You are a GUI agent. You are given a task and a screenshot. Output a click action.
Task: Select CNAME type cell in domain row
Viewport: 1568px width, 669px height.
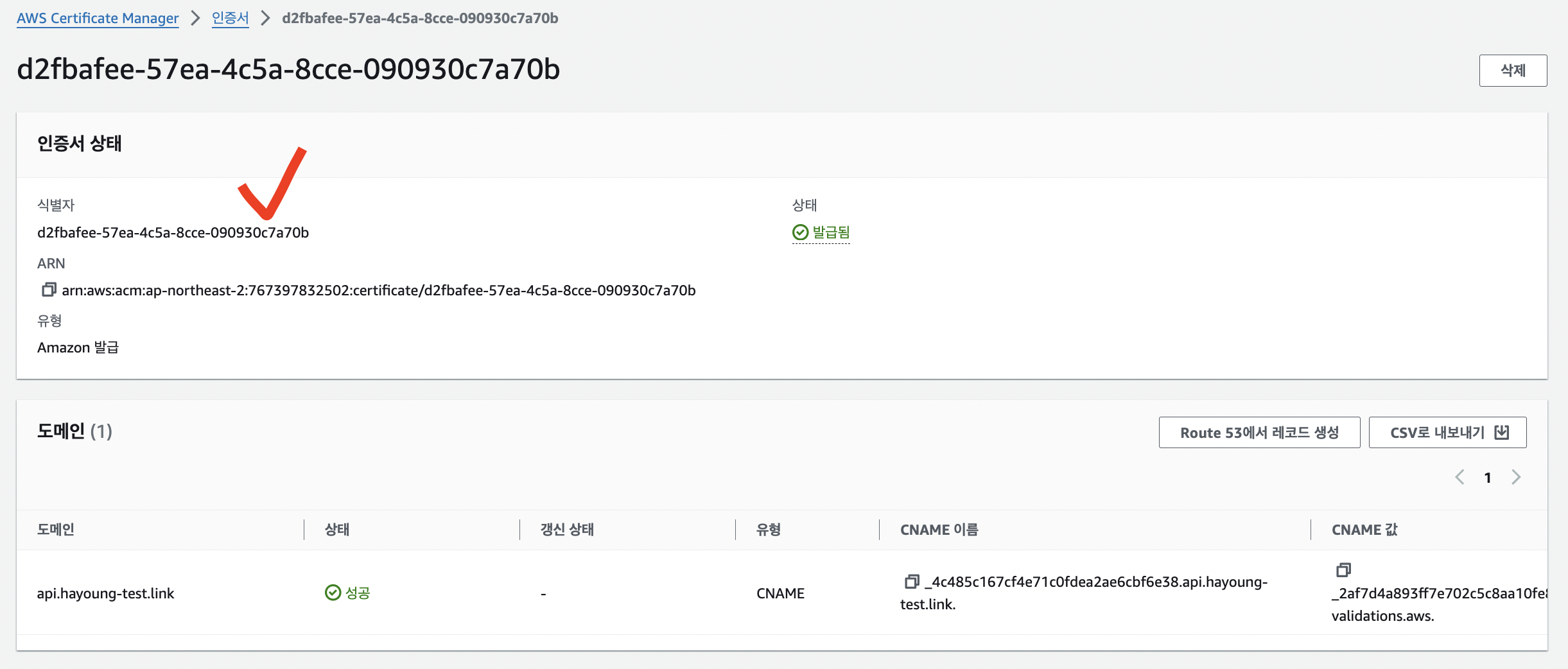point(780,593)
